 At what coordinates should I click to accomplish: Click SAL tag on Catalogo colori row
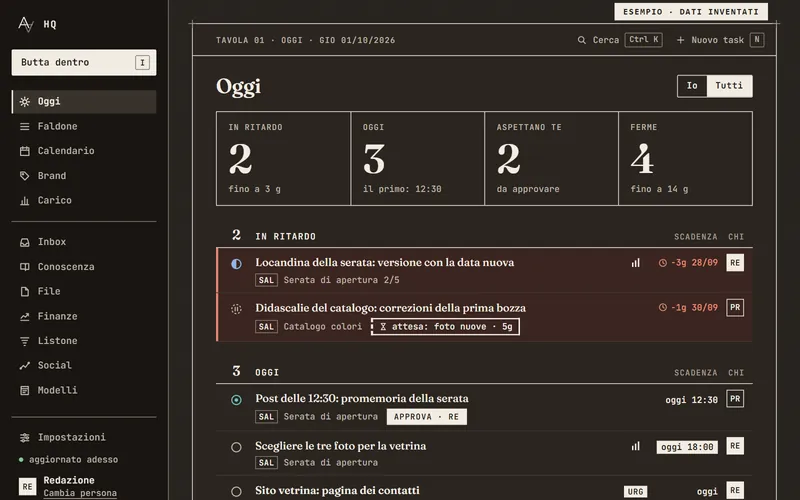click(x=266, y=327)
